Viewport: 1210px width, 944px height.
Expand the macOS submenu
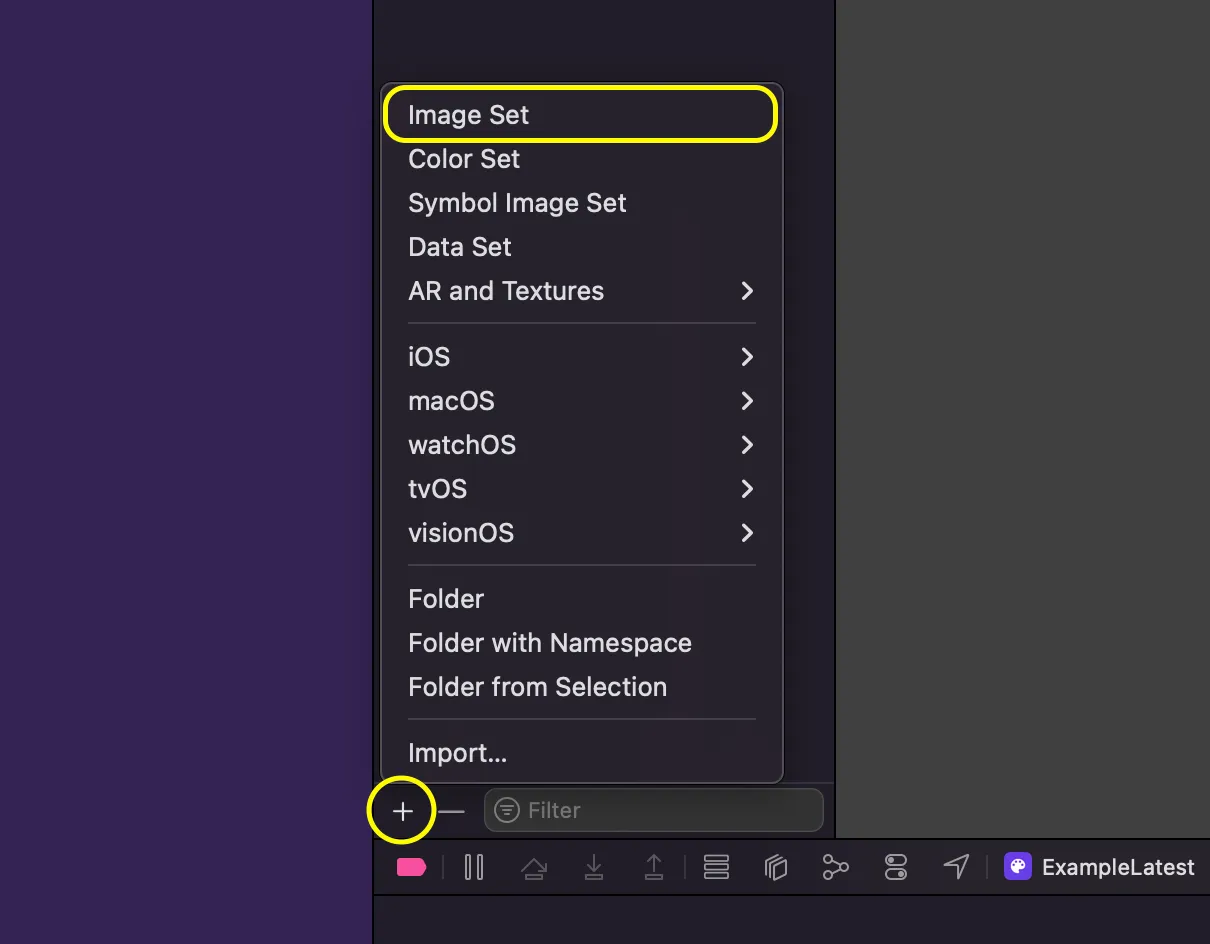pos(580,401)
